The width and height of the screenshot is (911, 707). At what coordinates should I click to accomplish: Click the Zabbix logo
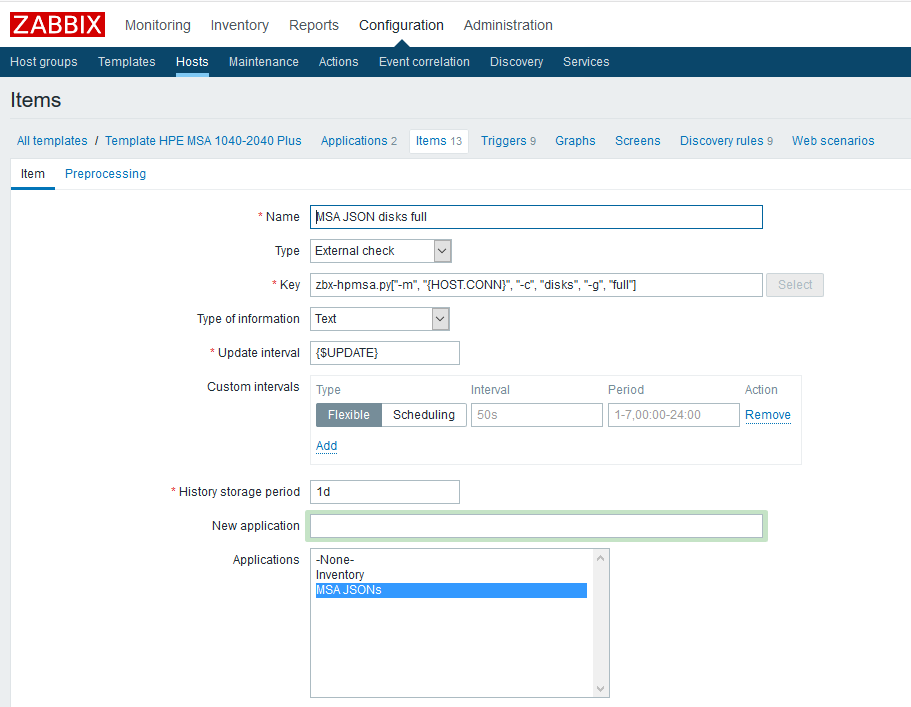56,24
